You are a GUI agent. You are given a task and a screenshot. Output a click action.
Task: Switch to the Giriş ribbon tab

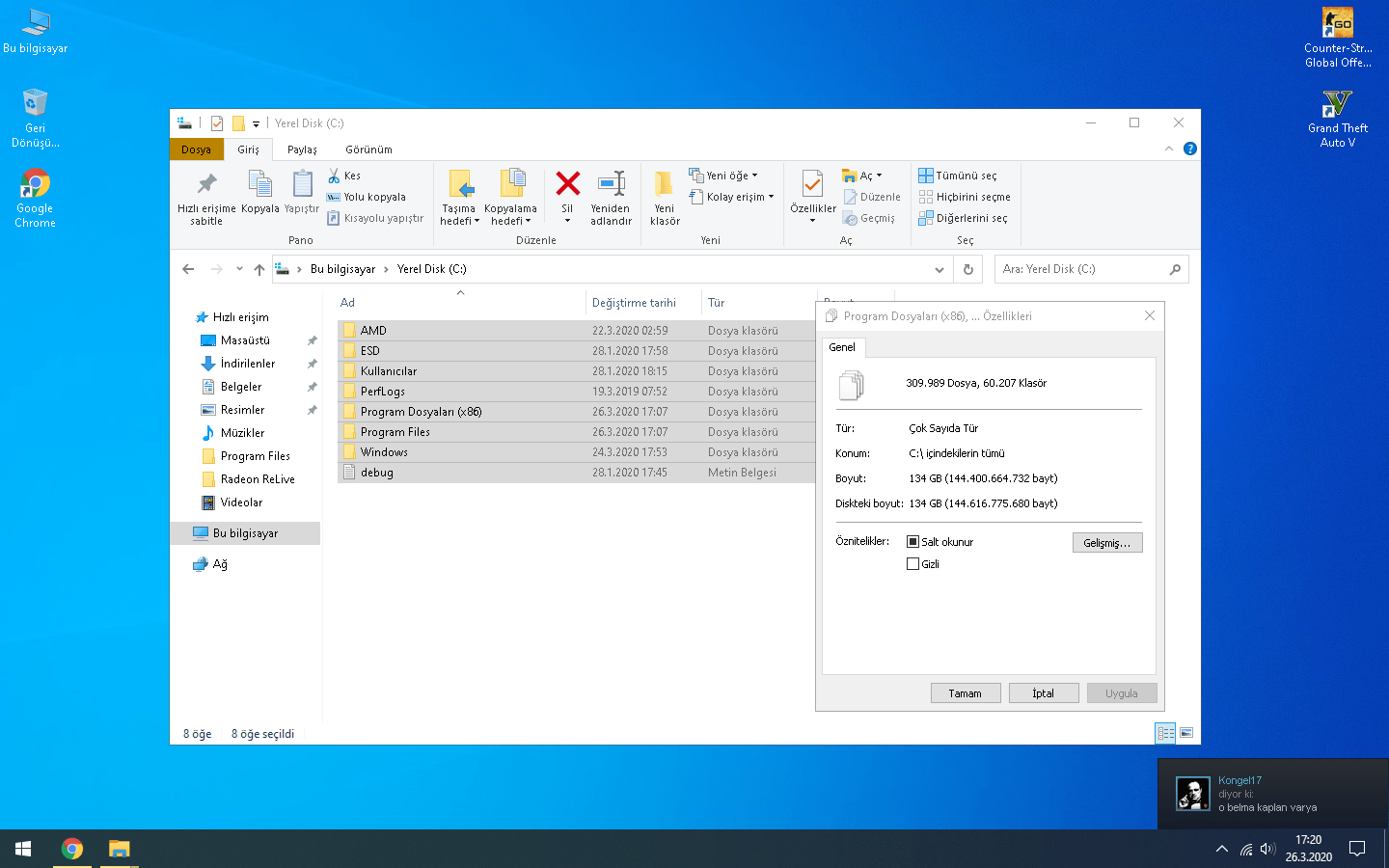click(x=248, y=149)
